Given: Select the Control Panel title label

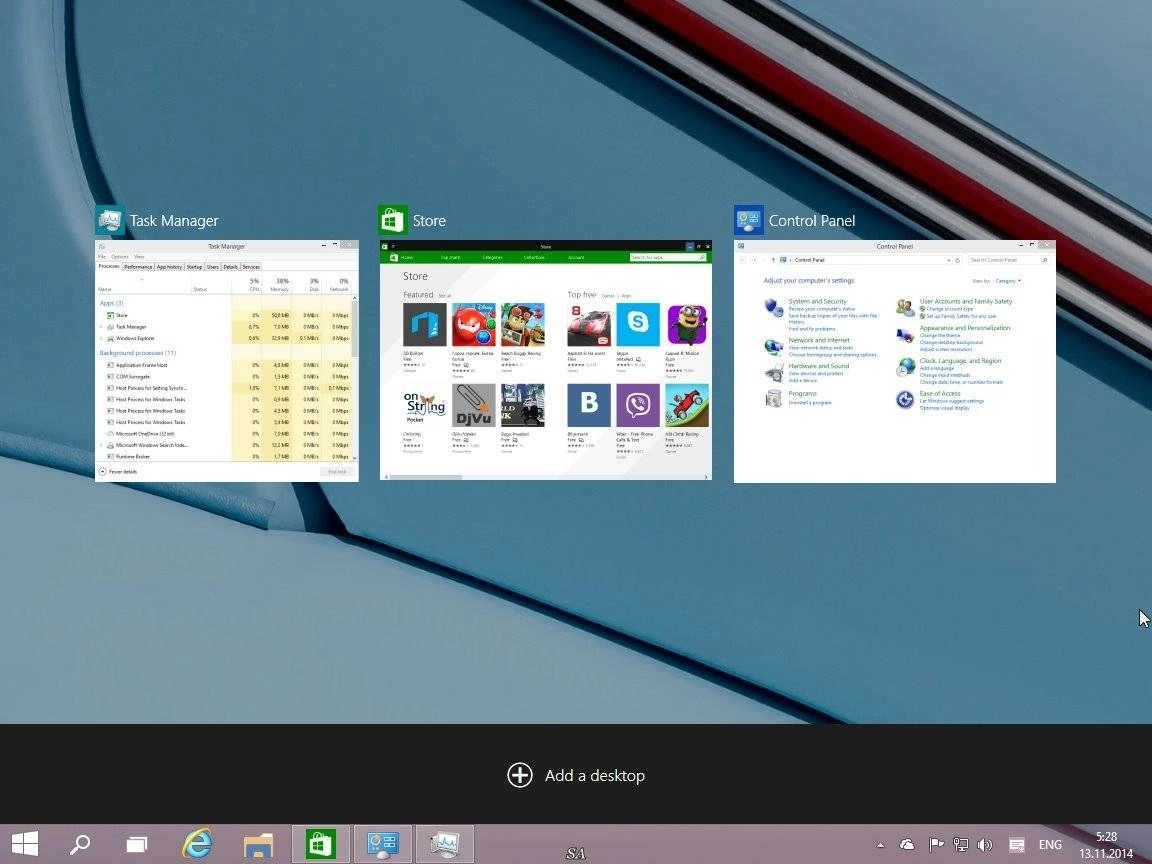Looking at the screenshot, I should click(x=812, y=220).
